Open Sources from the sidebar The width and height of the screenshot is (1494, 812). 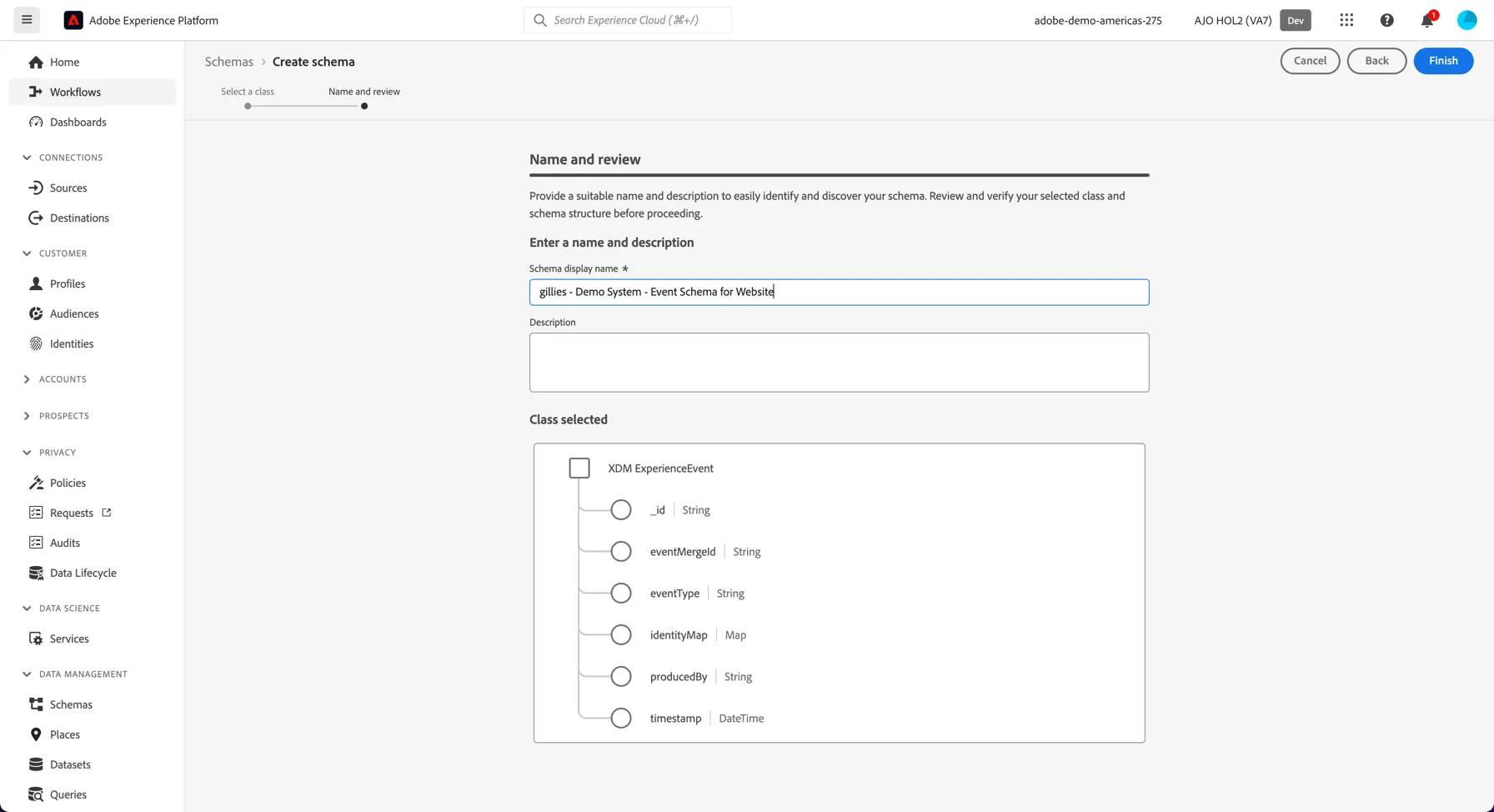coord(68,188)
